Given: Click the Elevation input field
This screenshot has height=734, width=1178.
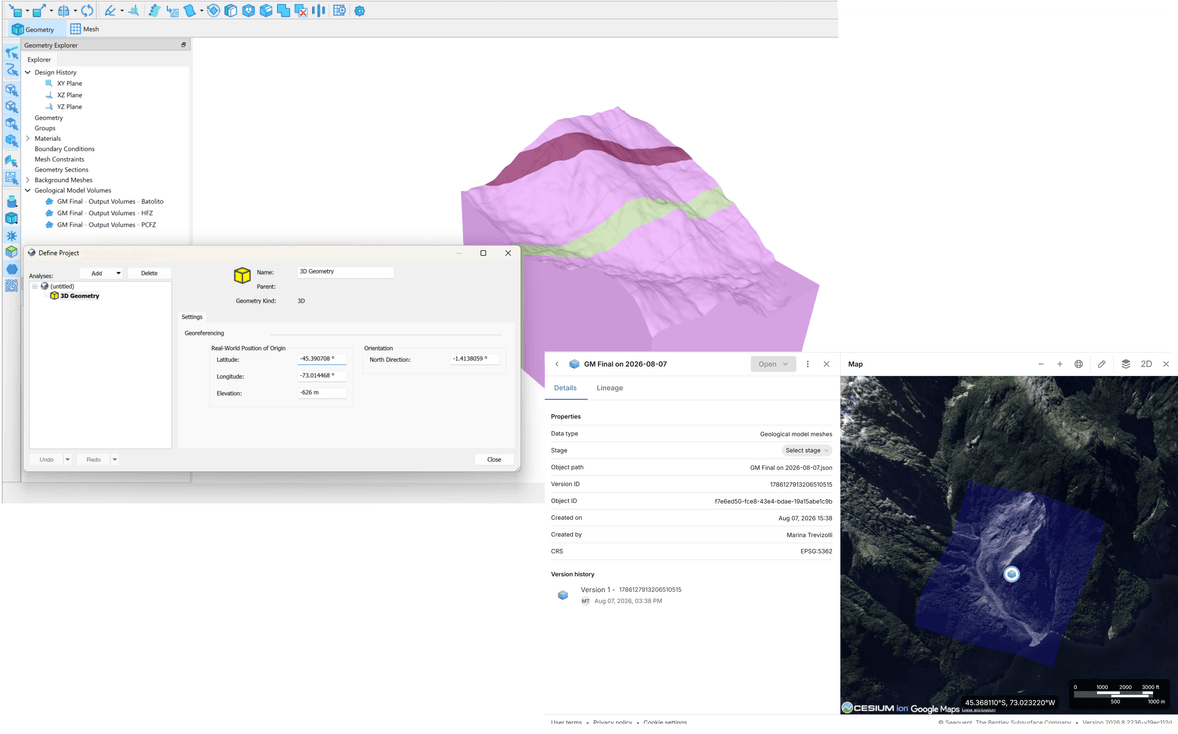Looking at the screenshot, I should pos(322,393).
